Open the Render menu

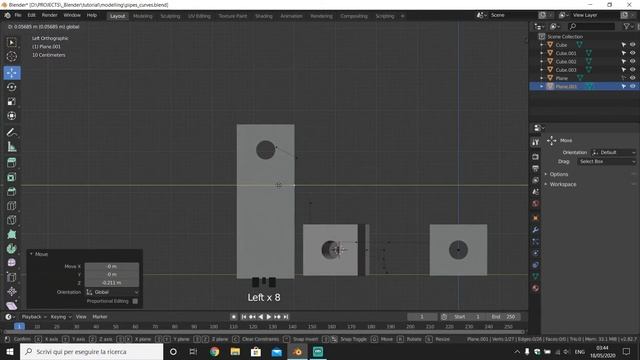(49, 15)
